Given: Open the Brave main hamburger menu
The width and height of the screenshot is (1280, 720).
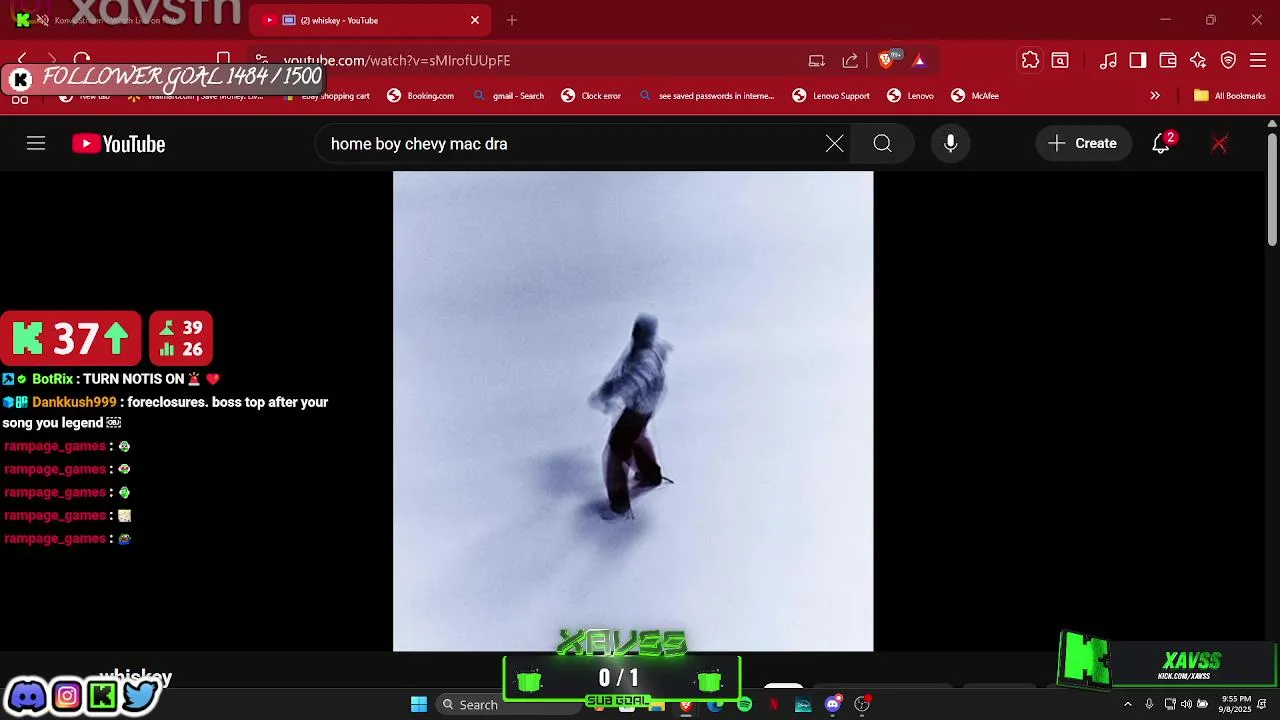Looking at the screenshot, I should (x=1258, y=60).
